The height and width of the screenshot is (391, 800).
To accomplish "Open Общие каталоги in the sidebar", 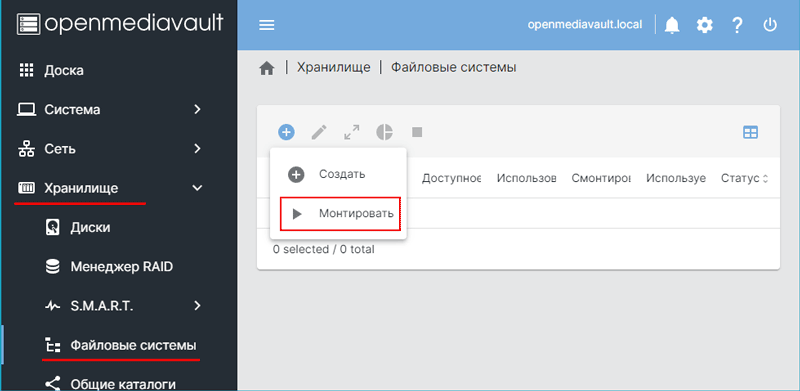I will pos(123,384).
